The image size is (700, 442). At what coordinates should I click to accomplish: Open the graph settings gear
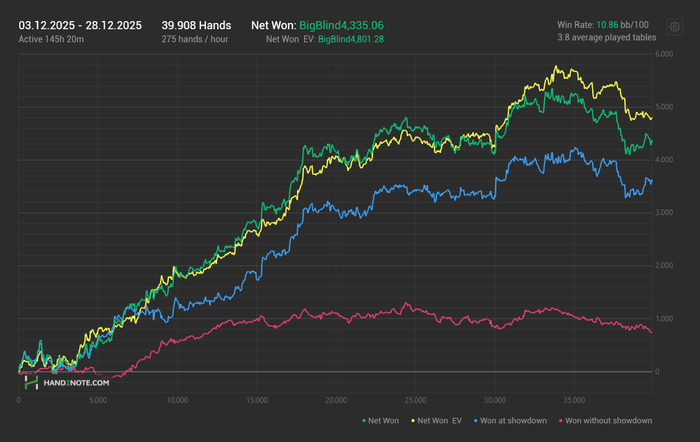pos(677,25)
